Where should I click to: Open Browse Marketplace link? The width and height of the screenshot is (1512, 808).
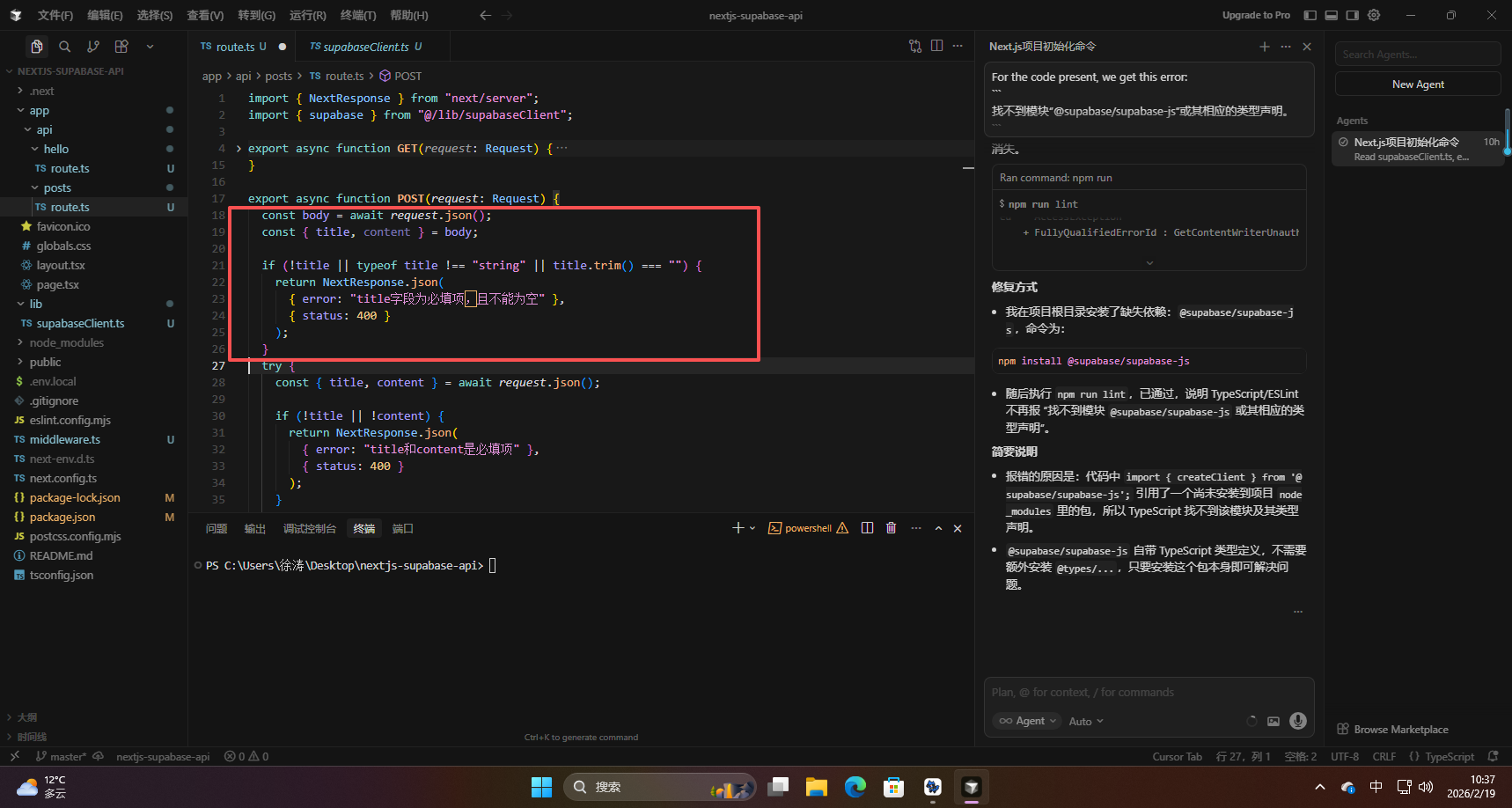click(x=1392, y=729)
